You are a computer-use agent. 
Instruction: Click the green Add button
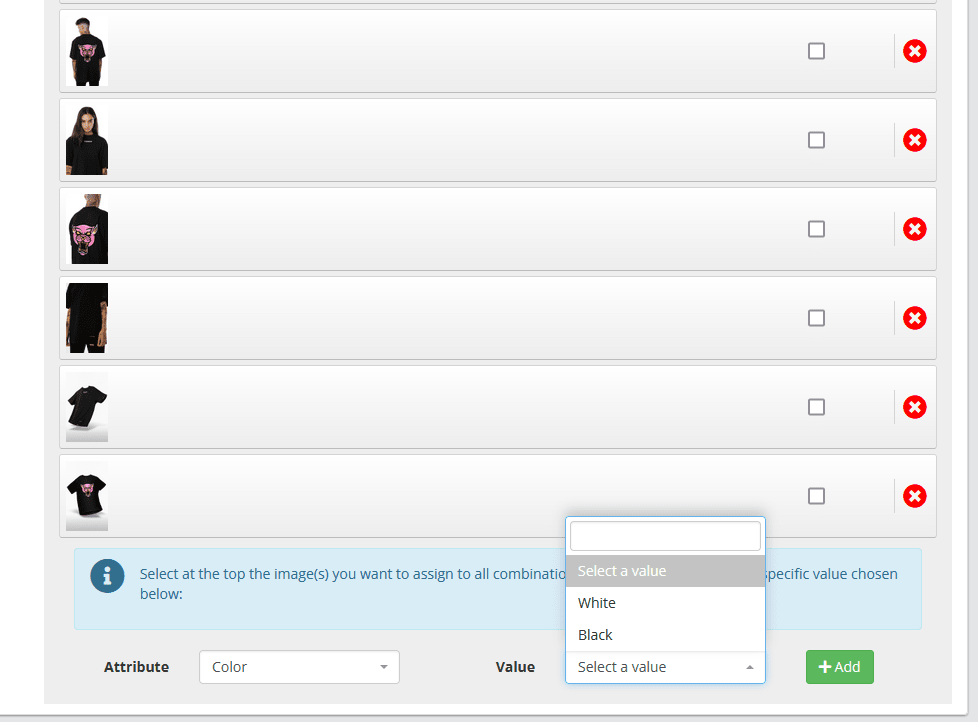click(840, 667)
